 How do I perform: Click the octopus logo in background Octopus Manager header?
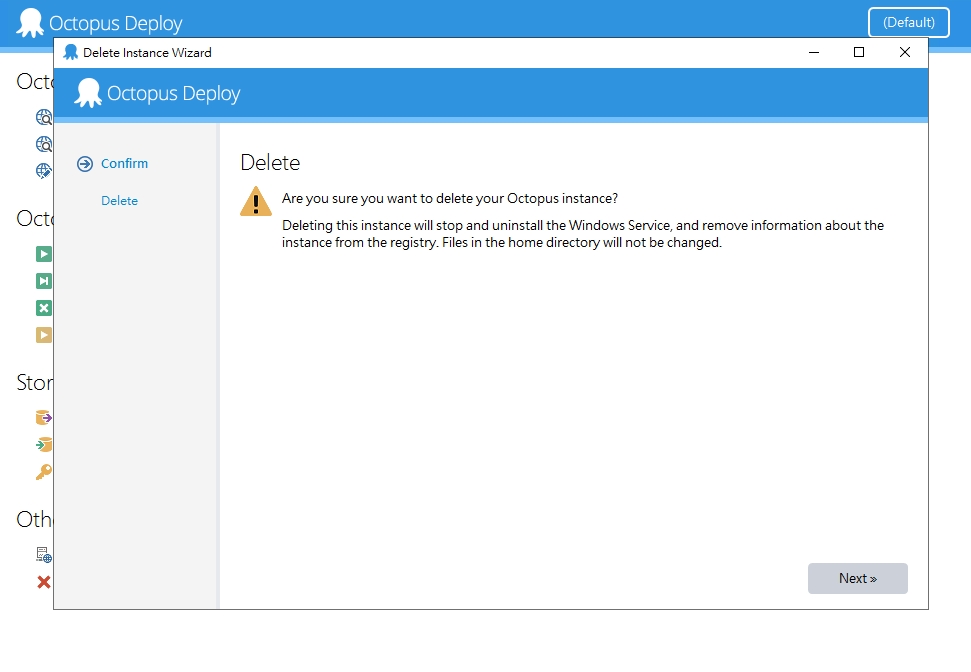click(30, 23)
